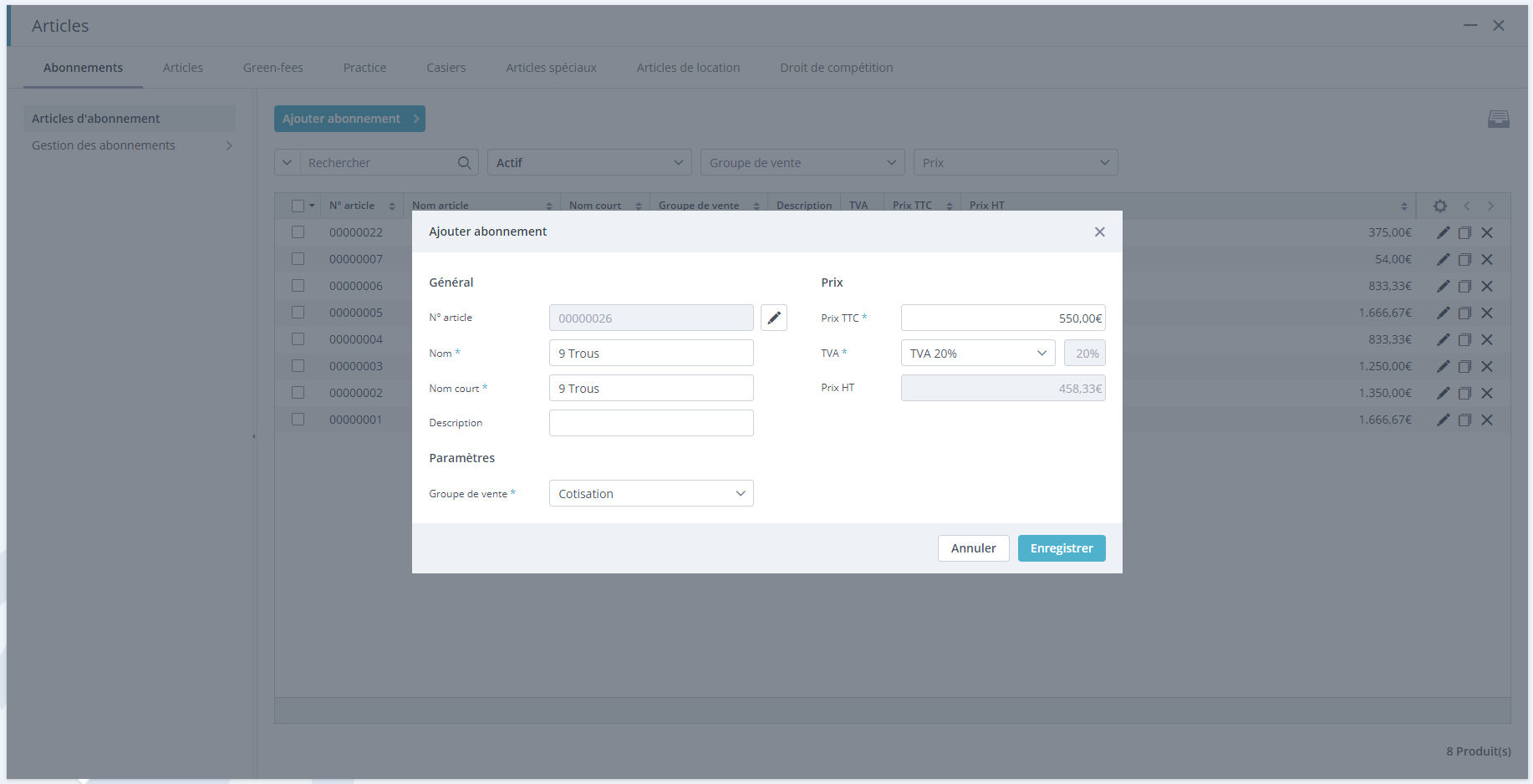Tick checkbox for article 00000007
The width and height of the screenshot is (1533, 784).
pyautogui.click(x=298, y=259)
